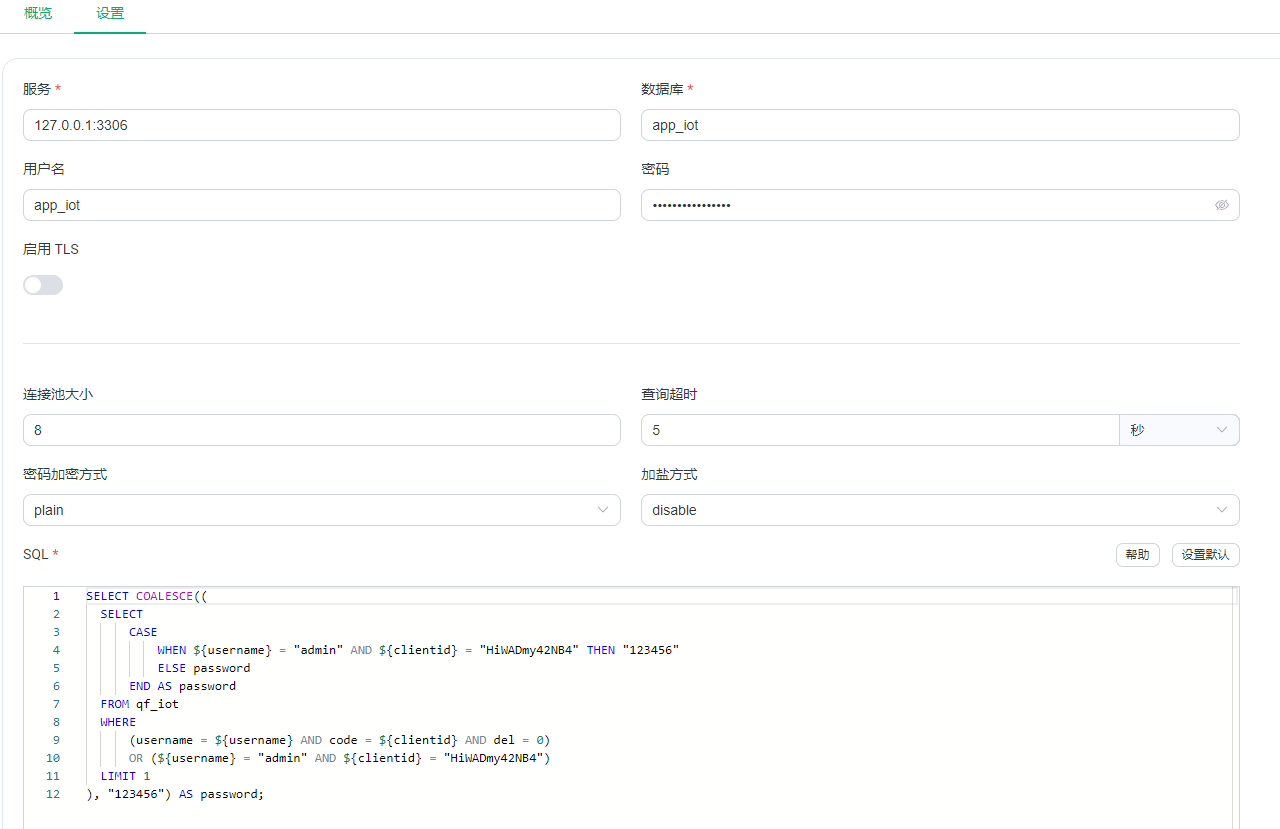Click the 帮助 button
Image resolution: width=1280 pixels, height=829 pixels.
[1137, 554]
